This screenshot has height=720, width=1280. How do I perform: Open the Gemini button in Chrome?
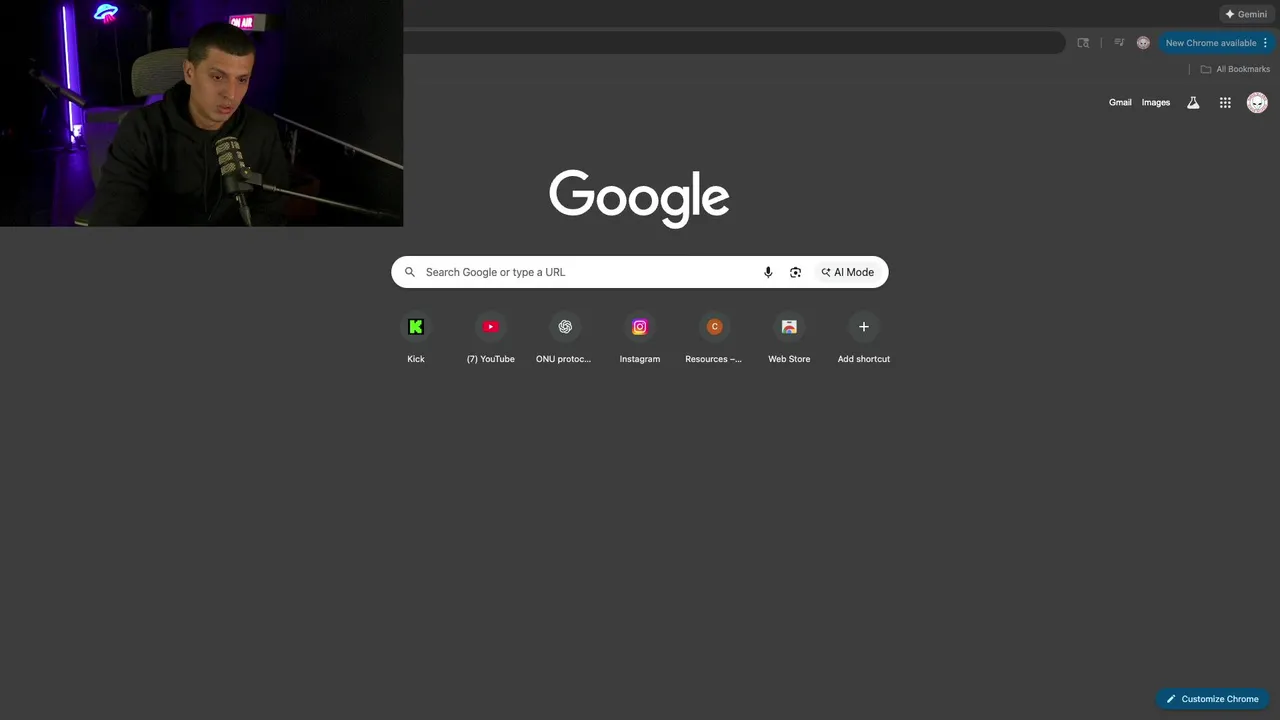pos(1246,14)
